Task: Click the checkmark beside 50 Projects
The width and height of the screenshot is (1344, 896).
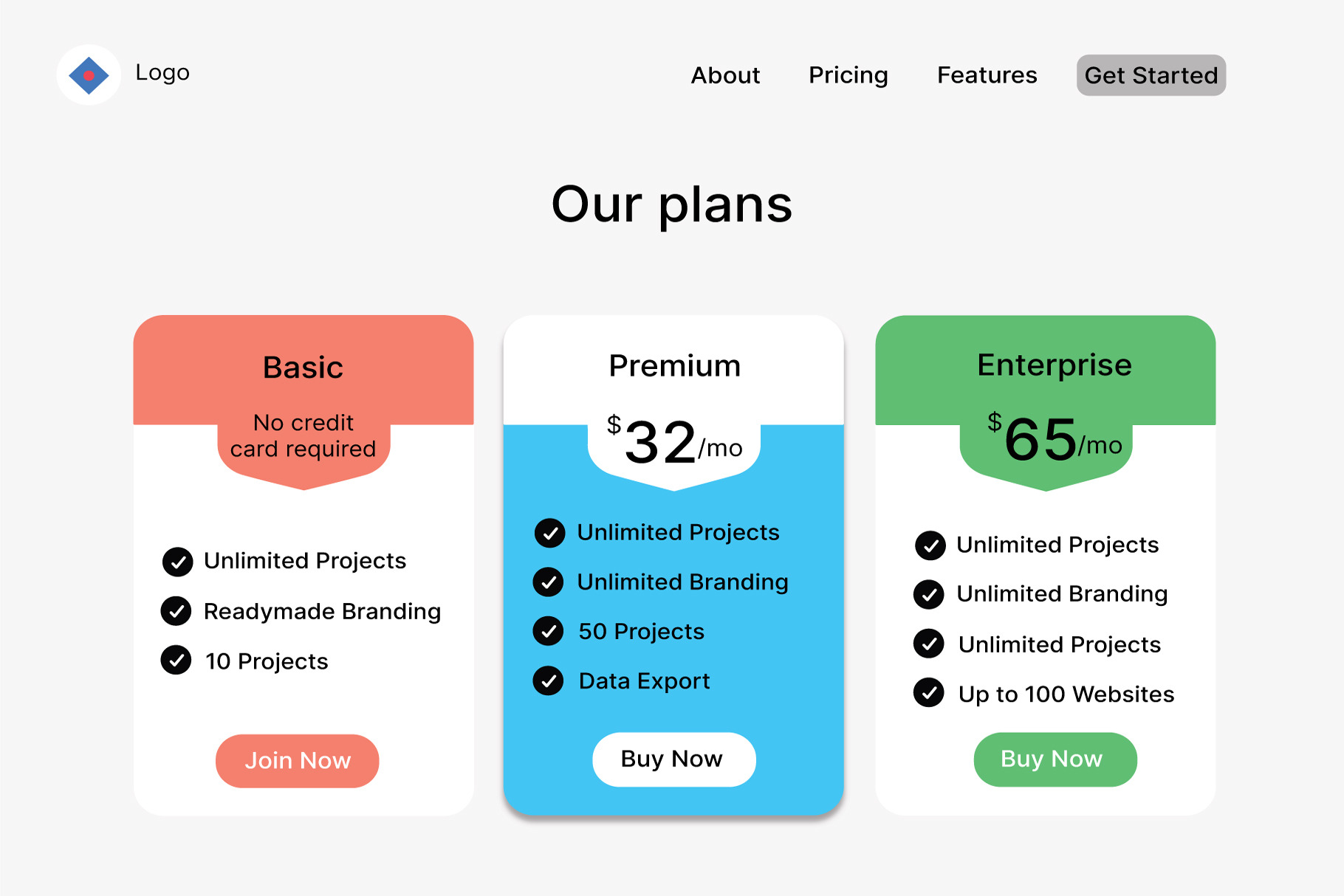Action: tap(549, 631)
